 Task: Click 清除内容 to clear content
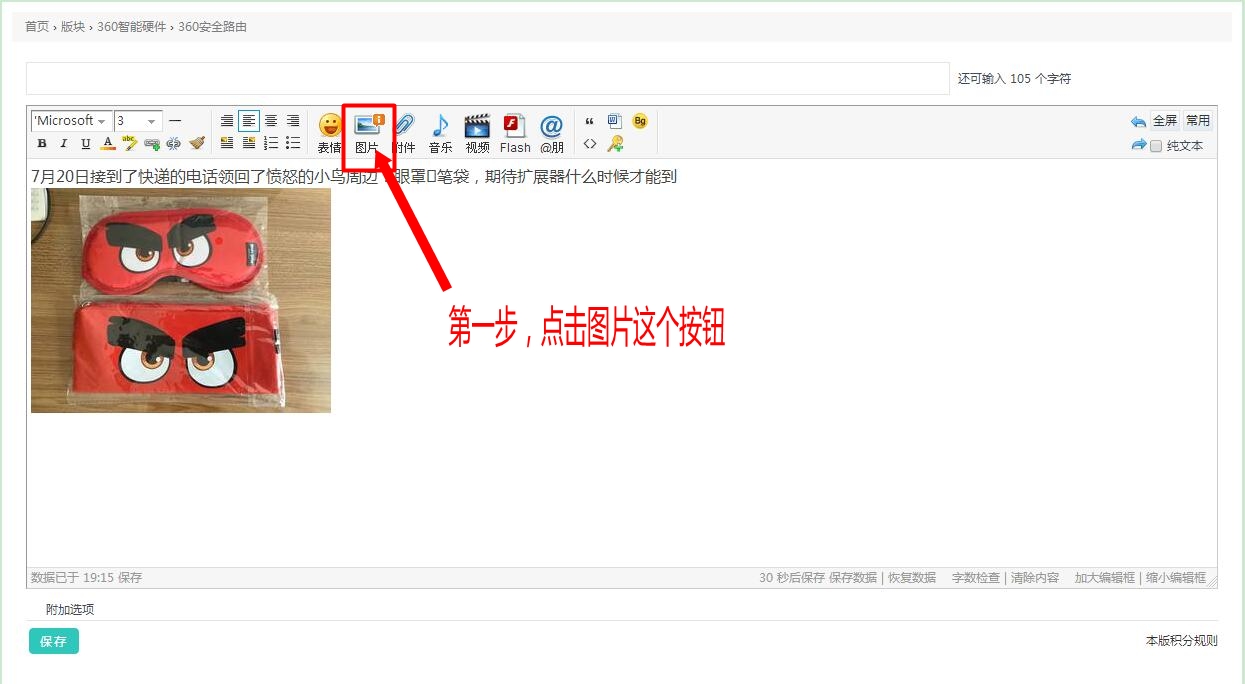click(1035, 578)
